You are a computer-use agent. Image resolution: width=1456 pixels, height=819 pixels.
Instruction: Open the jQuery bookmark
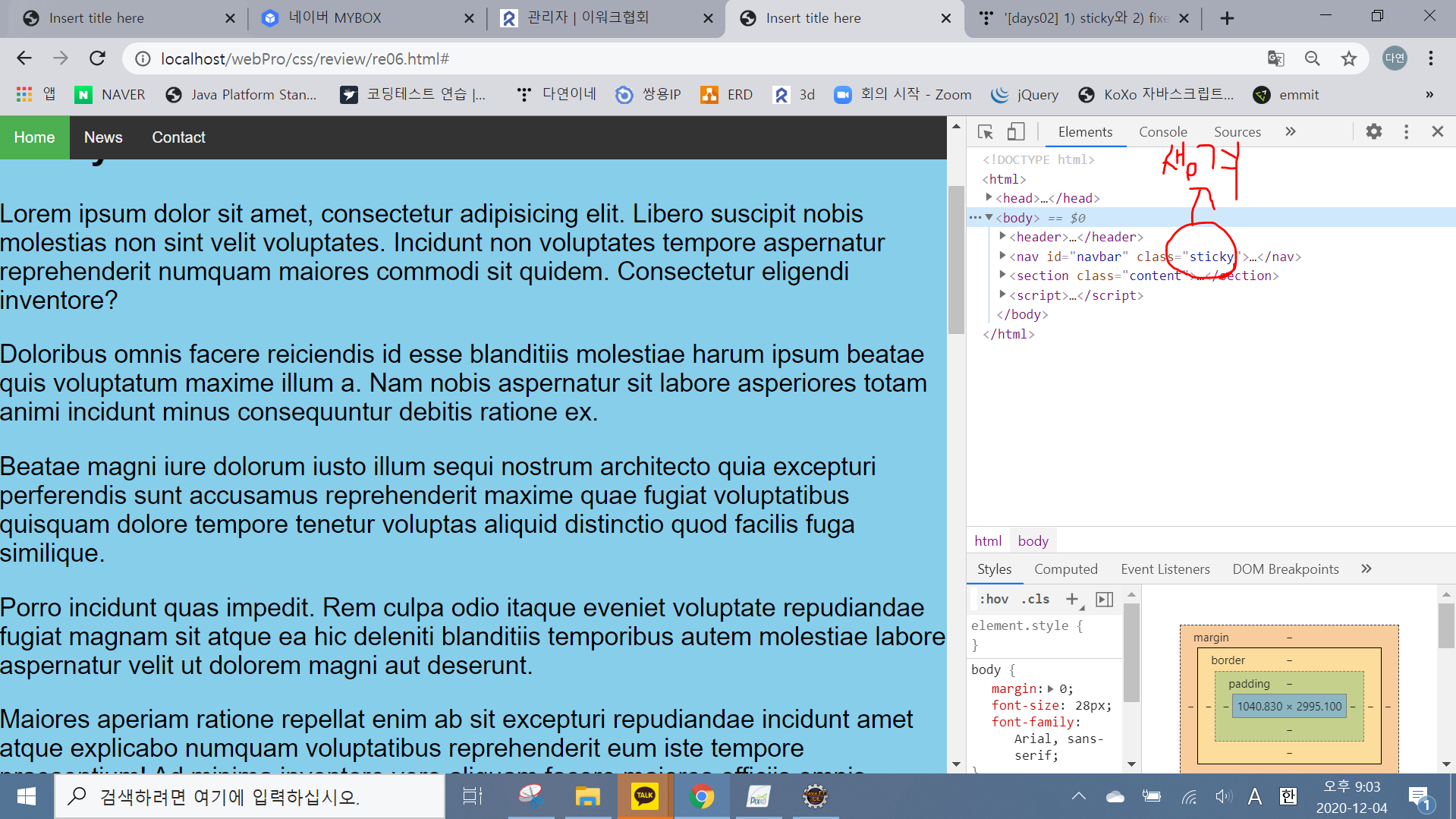1024,94
